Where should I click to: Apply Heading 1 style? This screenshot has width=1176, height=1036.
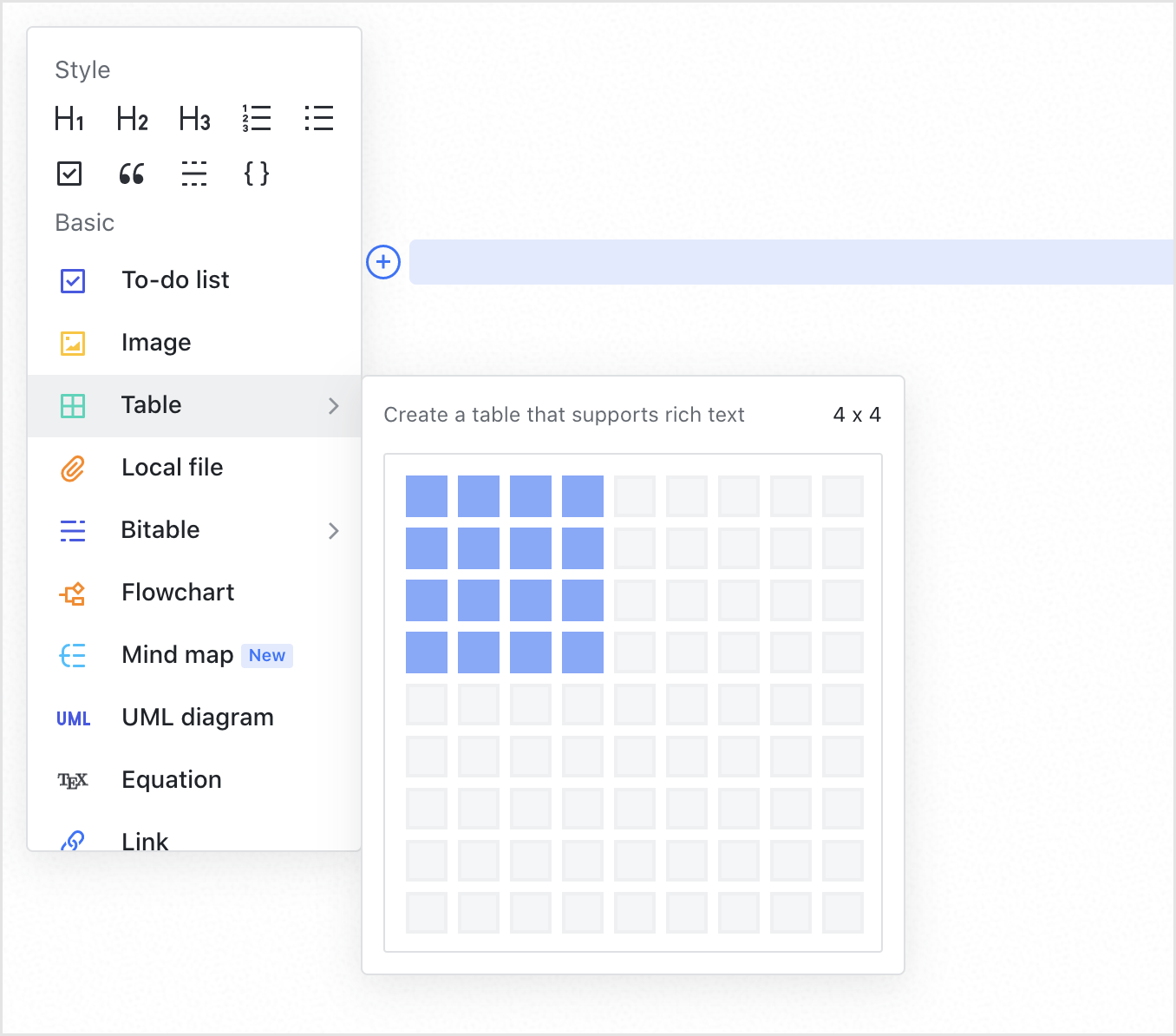[69, 118]
